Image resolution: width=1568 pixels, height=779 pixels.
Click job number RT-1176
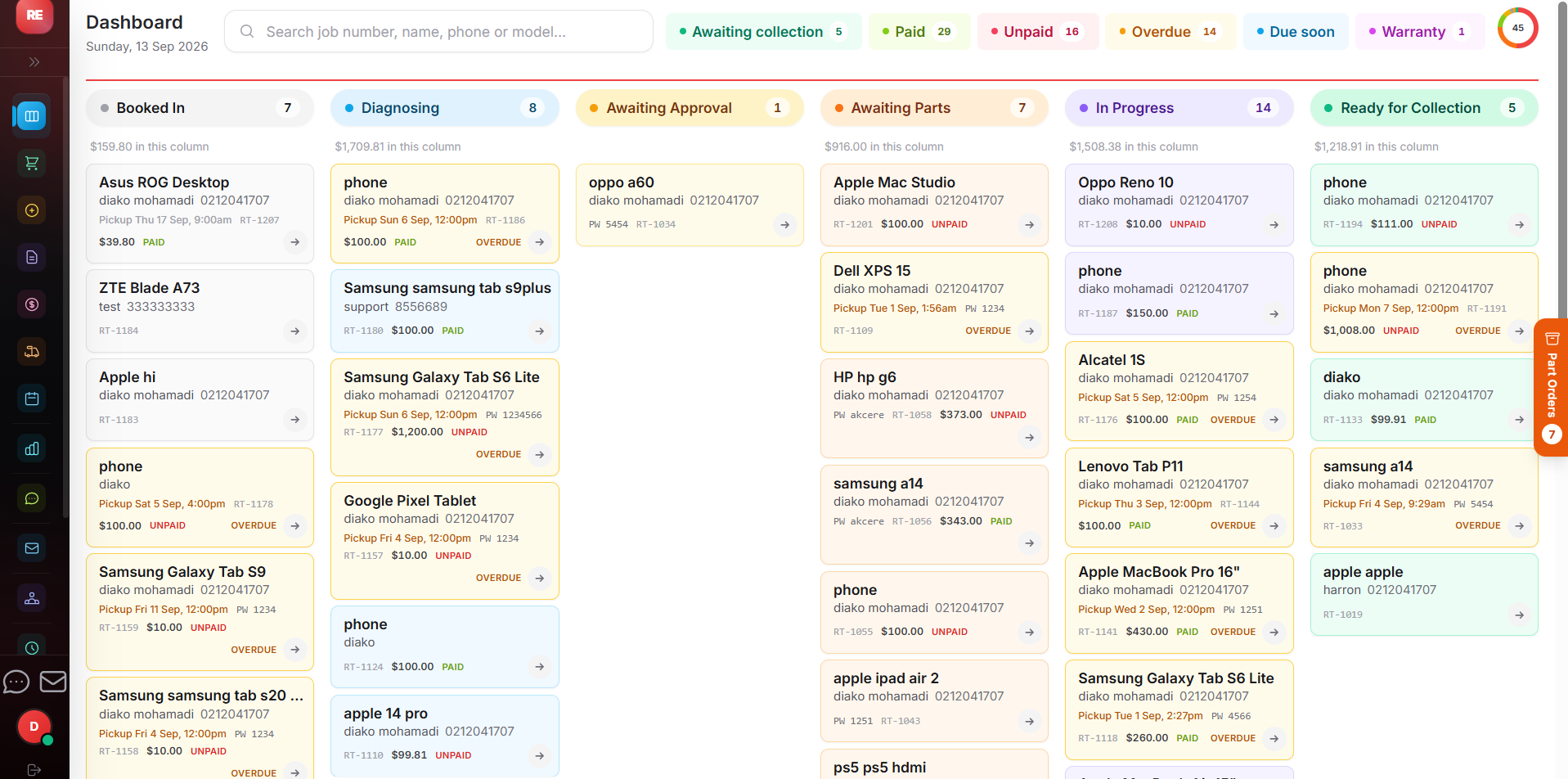coord(1098,420)
